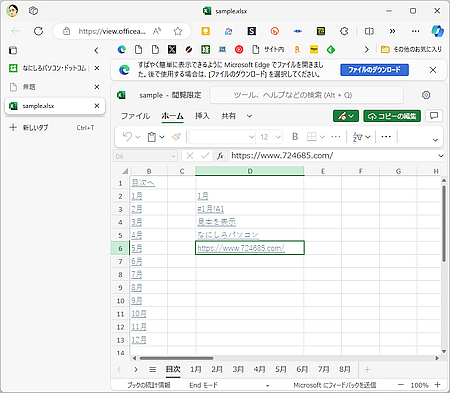Select the column D header
The width and height of the screenshot is (450, 393).
pyautogui.click(x=250, y=171)
